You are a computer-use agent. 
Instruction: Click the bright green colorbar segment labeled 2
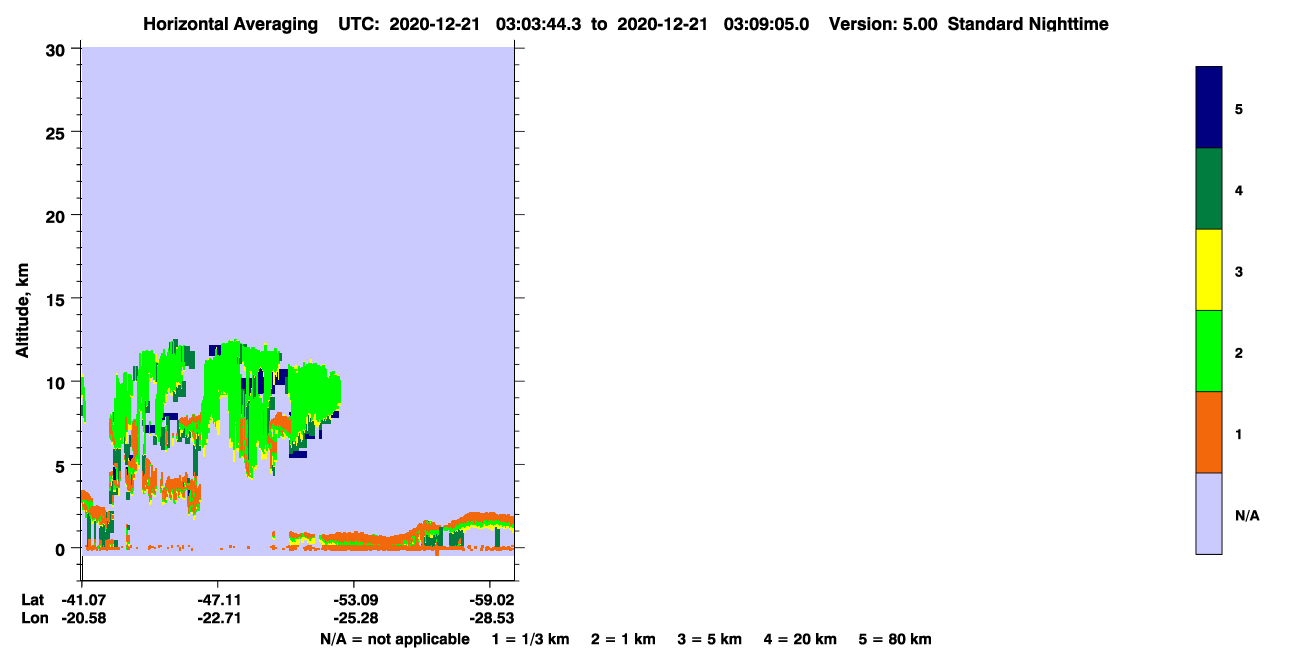tap(1209, 351)
